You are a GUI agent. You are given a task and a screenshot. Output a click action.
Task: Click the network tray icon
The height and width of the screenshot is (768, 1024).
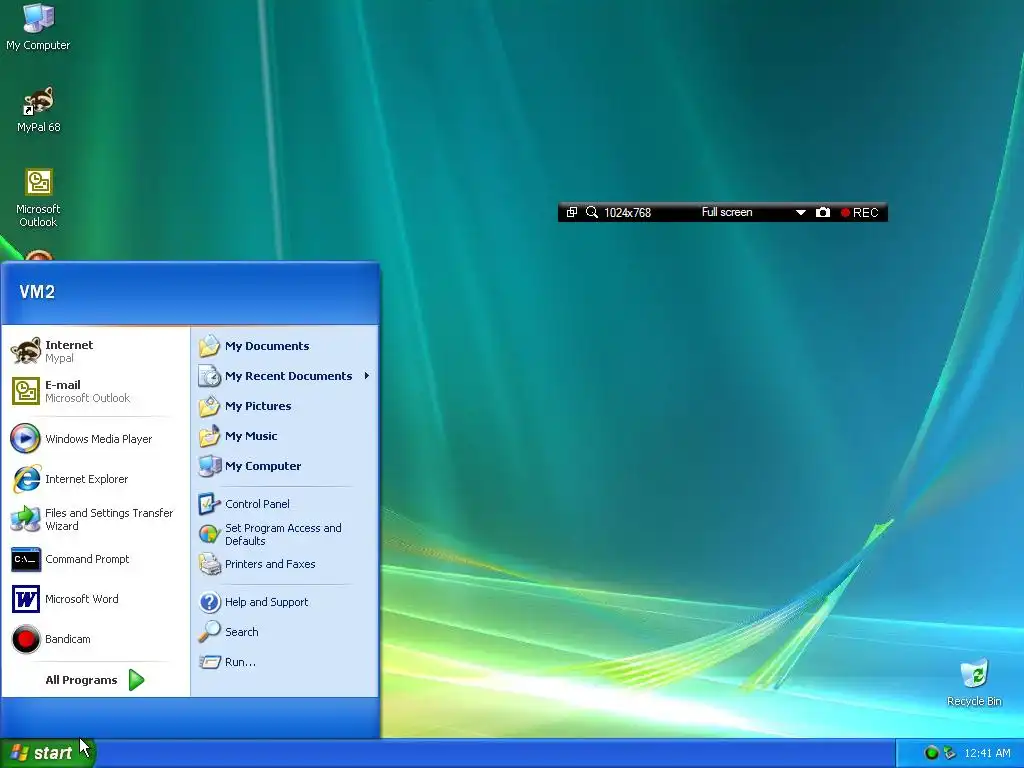[x=950, y=754]
